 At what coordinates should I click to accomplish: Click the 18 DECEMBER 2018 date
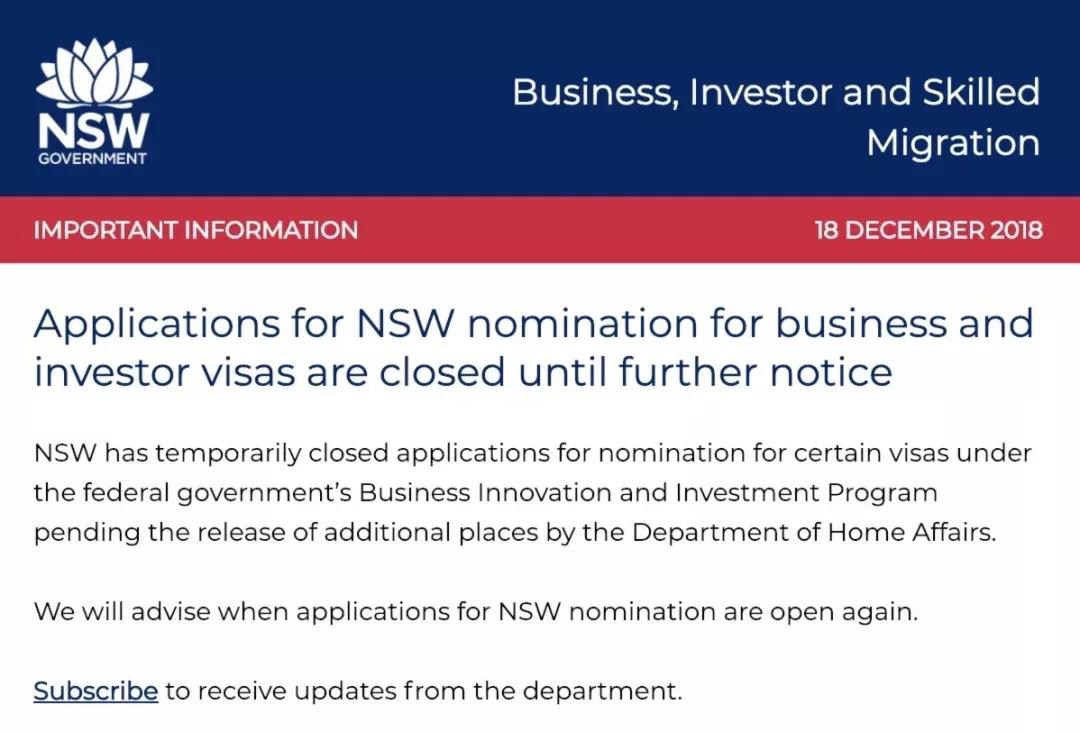click(x=928, y=230)
